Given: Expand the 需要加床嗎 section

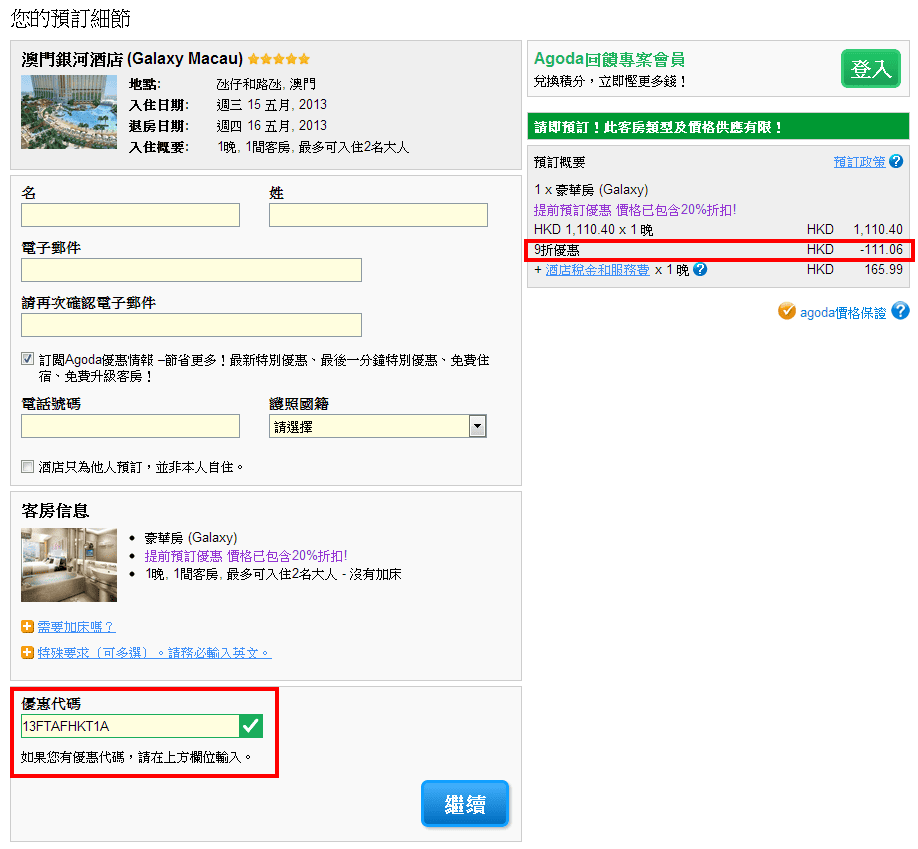Looking at the screenshot, I should coord(76,627).
